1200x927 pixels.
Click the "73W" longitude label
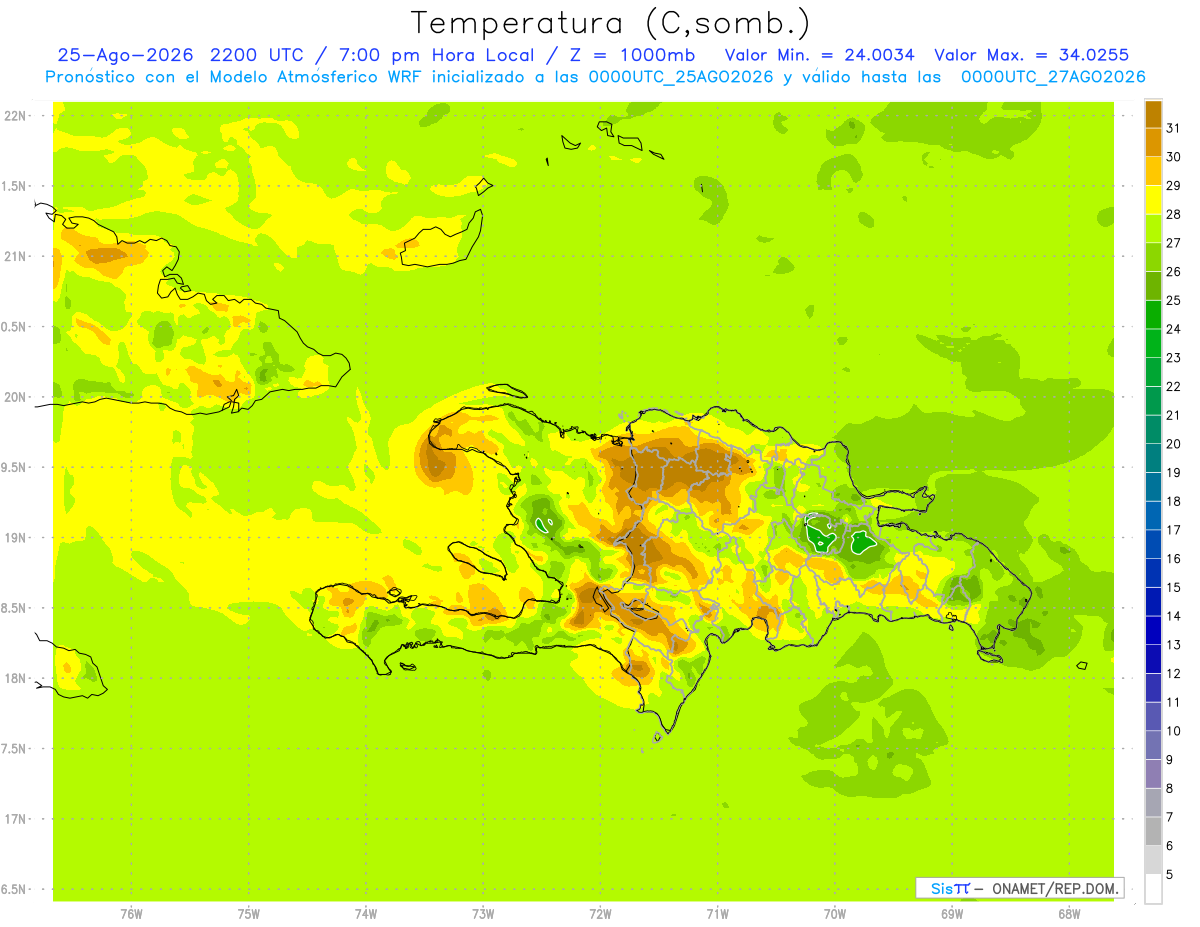483,914
